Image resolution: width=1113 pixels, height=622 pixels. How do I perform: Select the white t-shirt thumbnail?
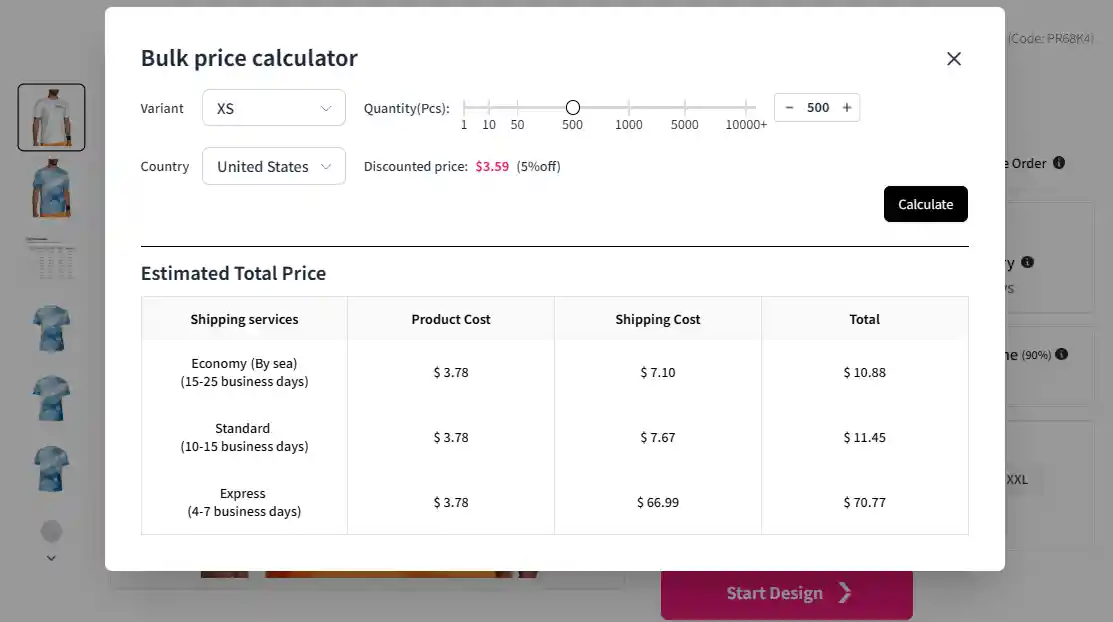[50, 117]
